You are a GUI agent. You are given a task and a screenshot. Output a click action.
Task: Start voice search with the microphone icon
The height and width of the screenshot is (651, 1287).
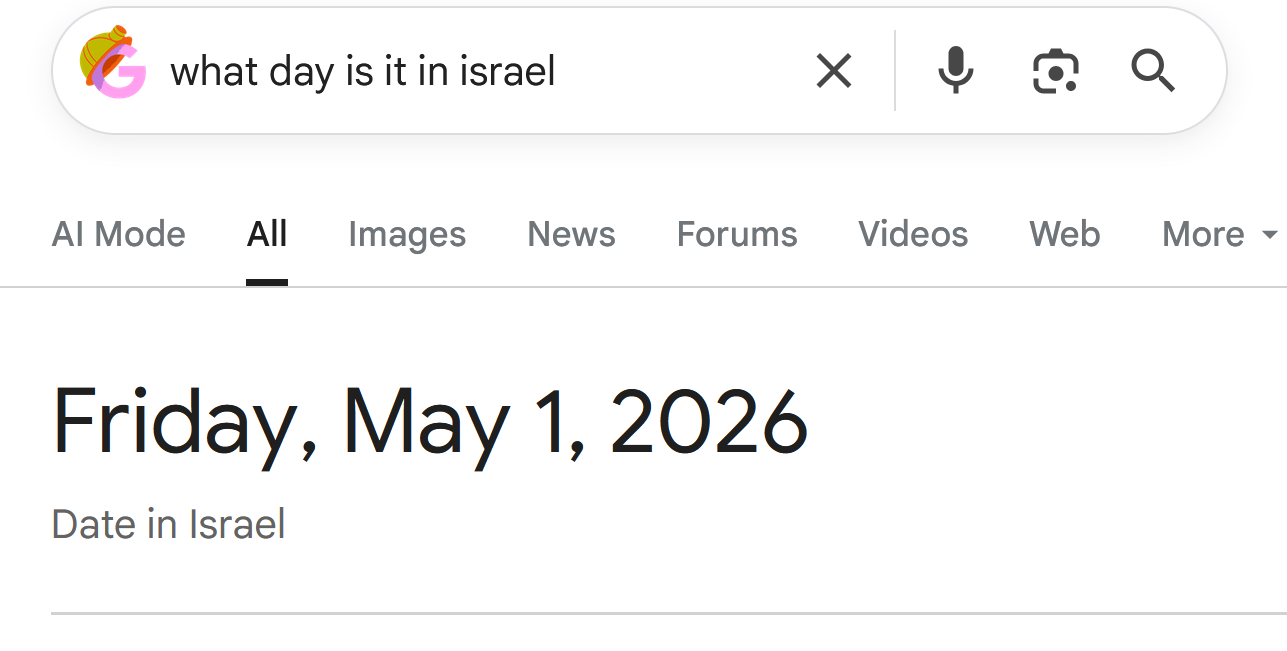point(956,71)
